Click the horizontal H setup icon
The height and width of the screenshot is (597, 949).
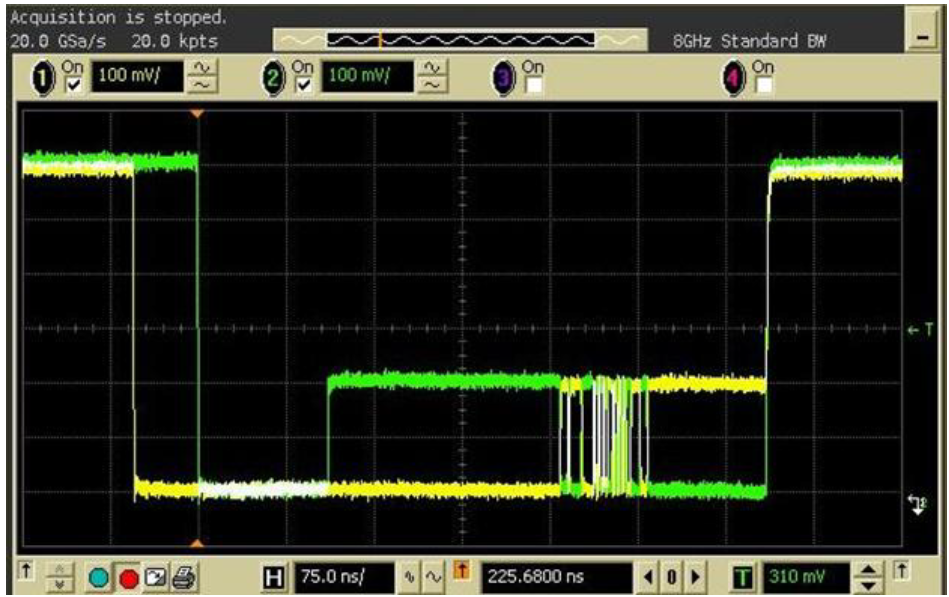click(x=274, y=577)
